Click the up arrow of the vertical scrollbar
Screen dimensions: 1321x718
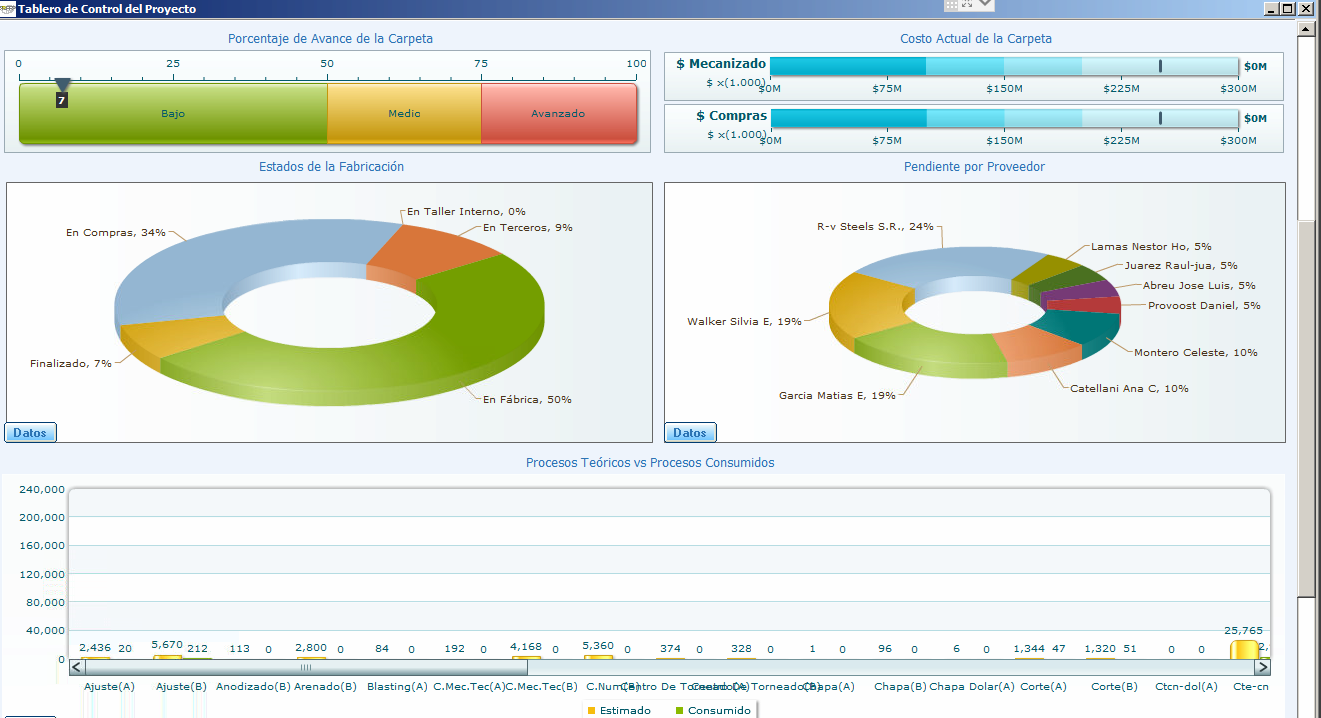(x=1305, y=28)
